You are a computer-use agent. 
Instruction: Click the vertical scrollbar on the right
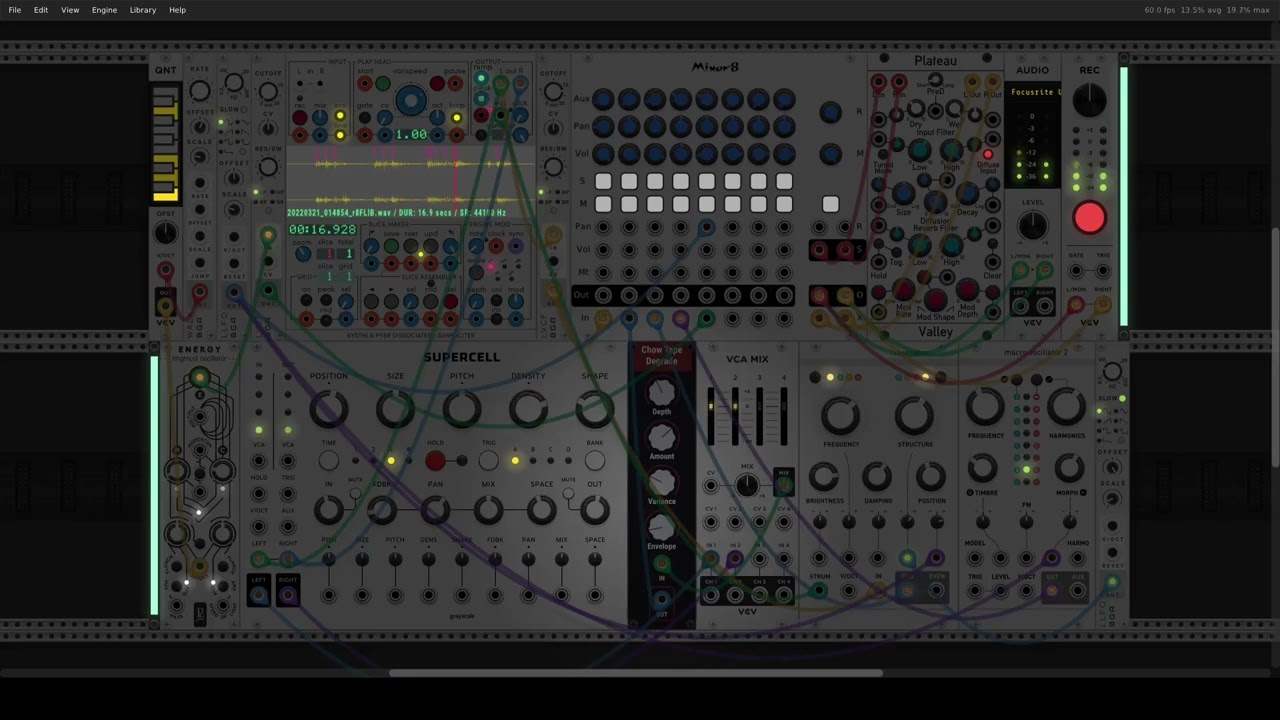[1276, 348]
